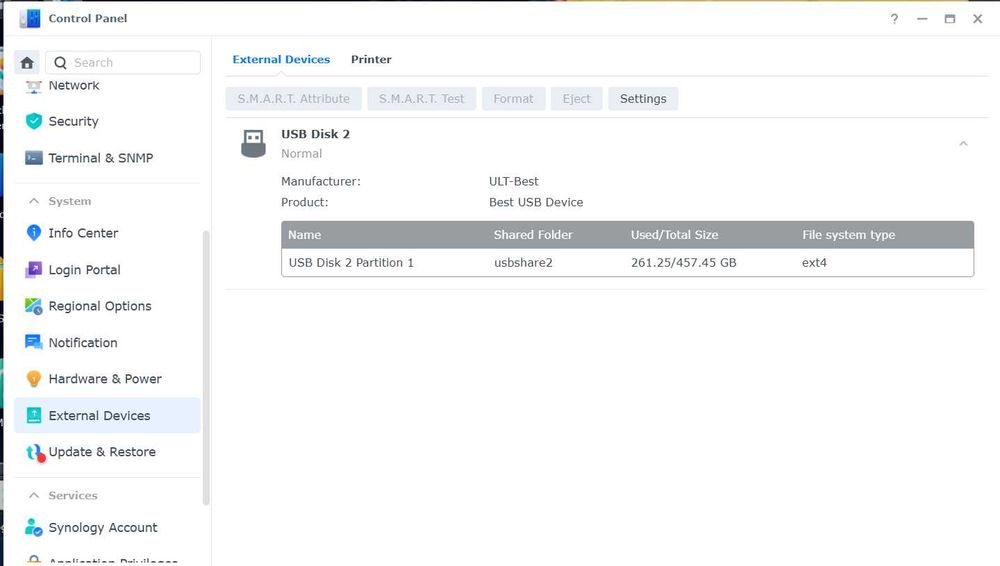Open the Network settings label
This screenshot has width=1000, height=566.
pos(74,86)
